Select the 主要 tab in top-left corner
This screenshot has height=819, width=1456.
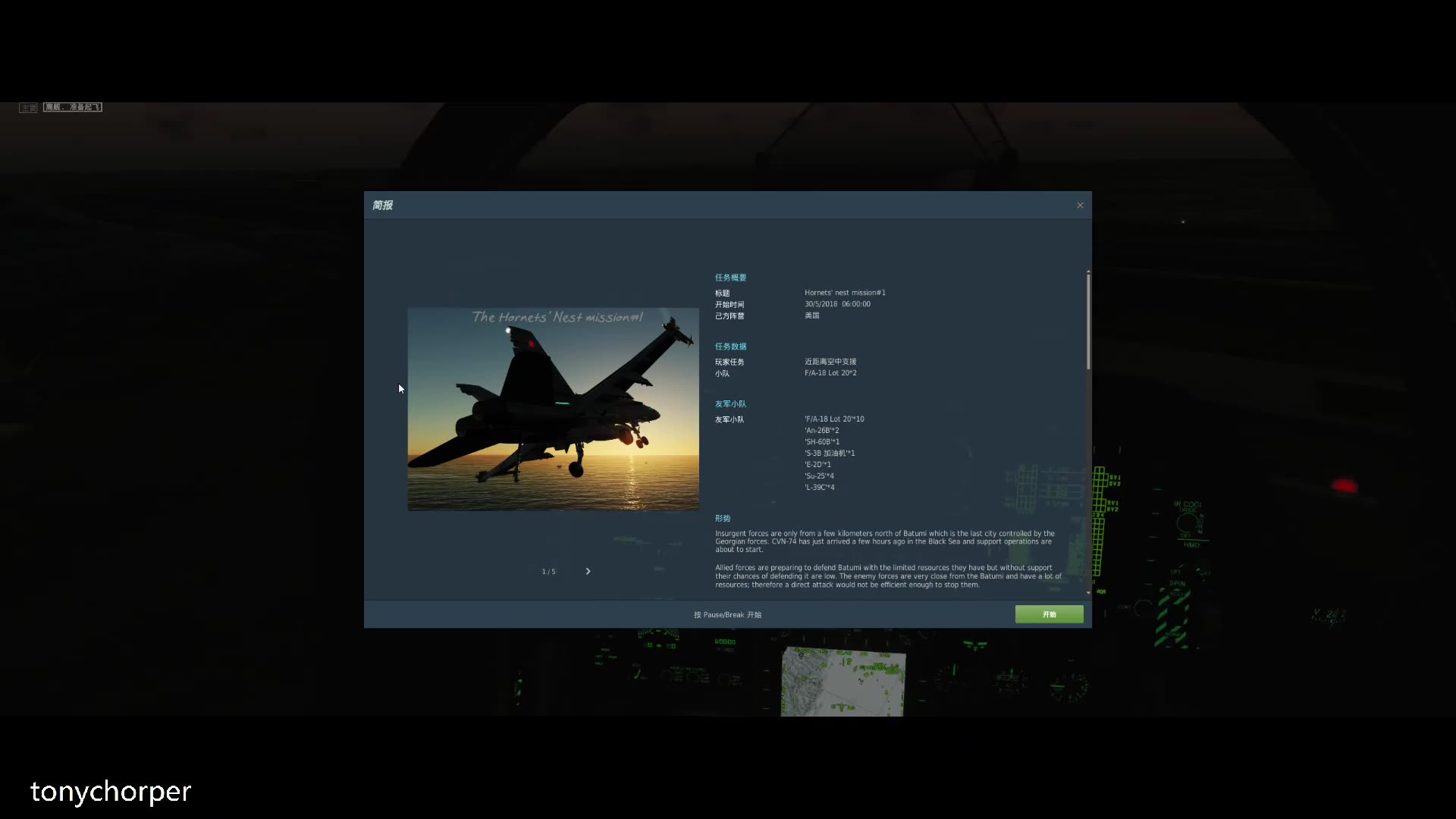(x=28, y=108)
